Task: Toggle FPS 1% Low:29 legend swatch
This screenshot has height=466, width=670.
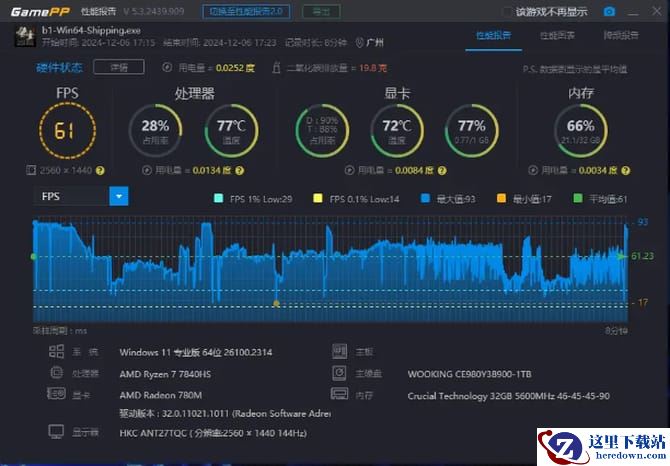Action: 218,198
